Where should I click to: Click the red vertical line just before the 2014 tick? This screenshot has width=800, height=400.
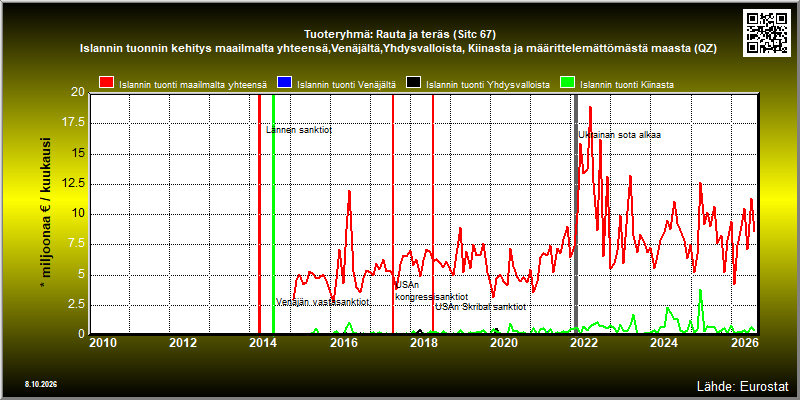tap(259, 213)
